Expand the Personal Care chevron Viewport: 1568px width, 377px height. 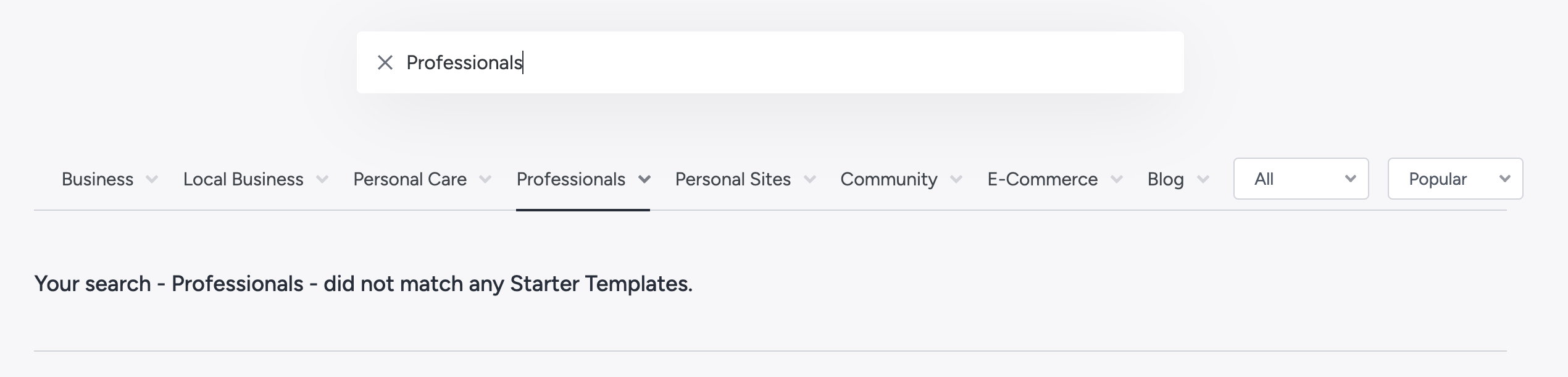[x=486, y=180]
